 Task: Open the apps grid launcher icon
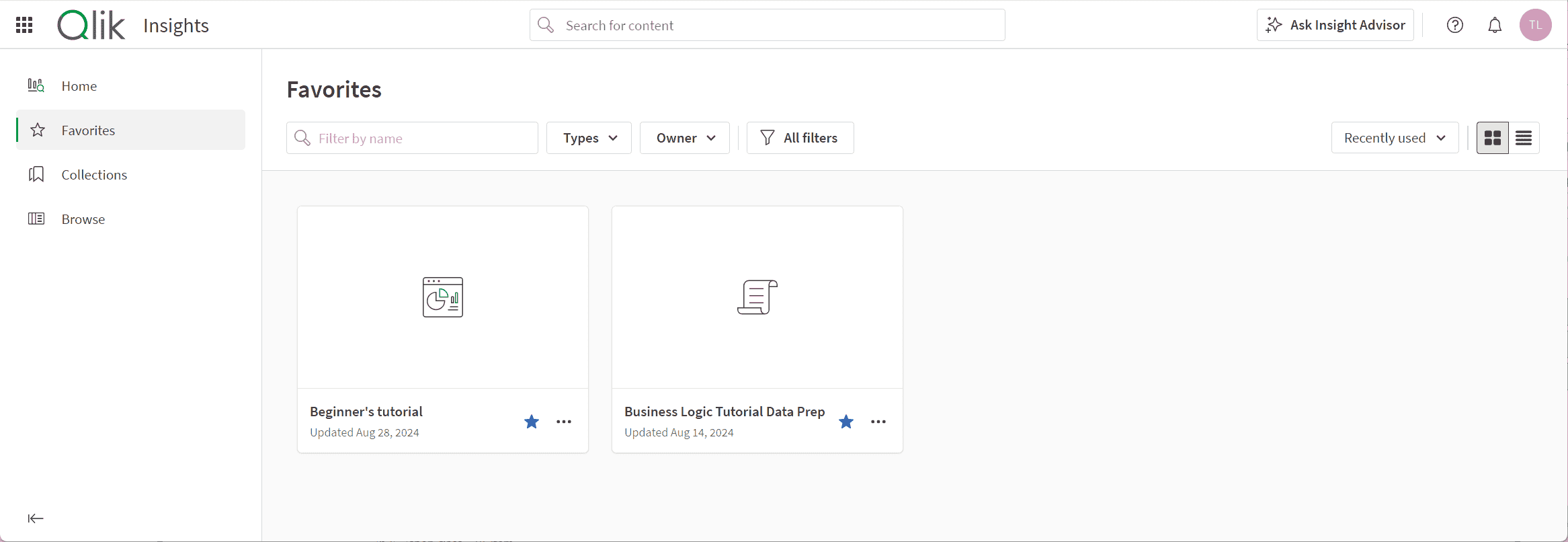(x=24, y=25)
